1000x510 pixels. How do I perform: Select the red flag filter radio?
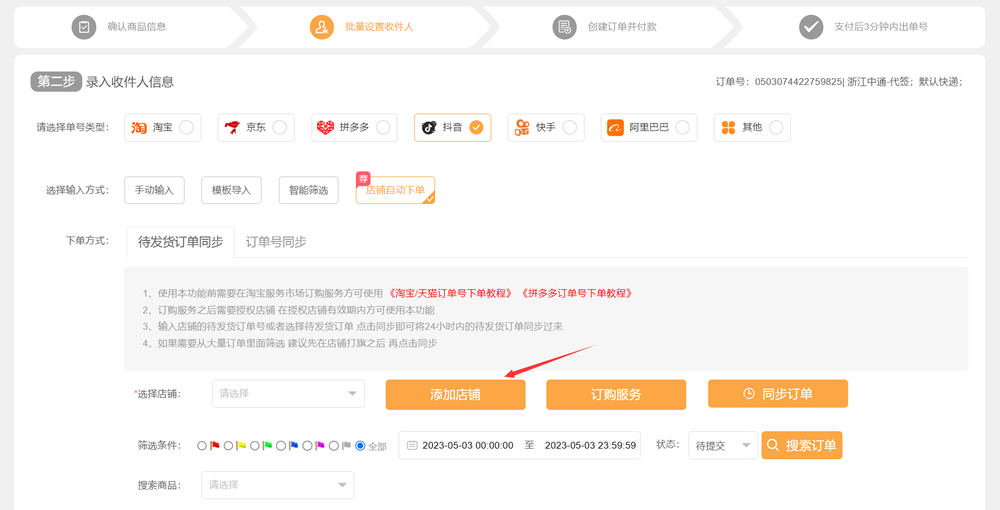coord(203,446)
